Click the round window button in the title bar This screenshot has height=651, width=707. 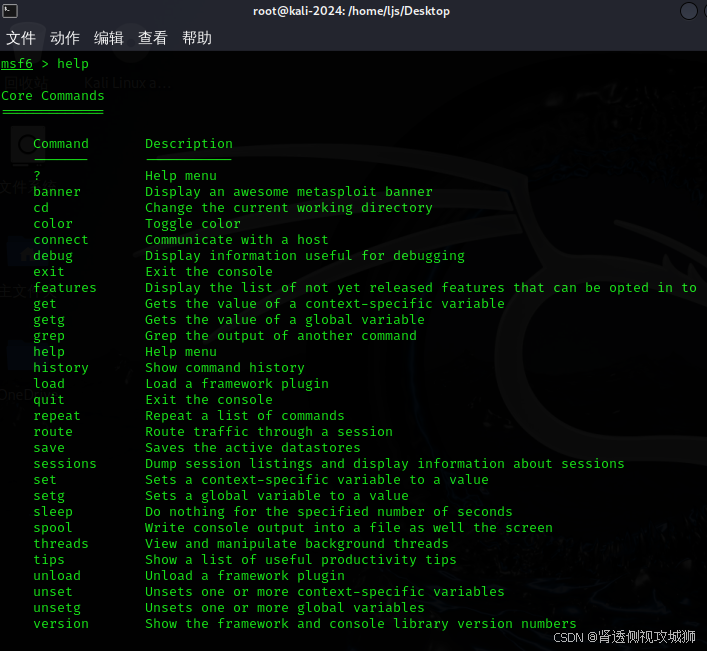coord(689,11)
